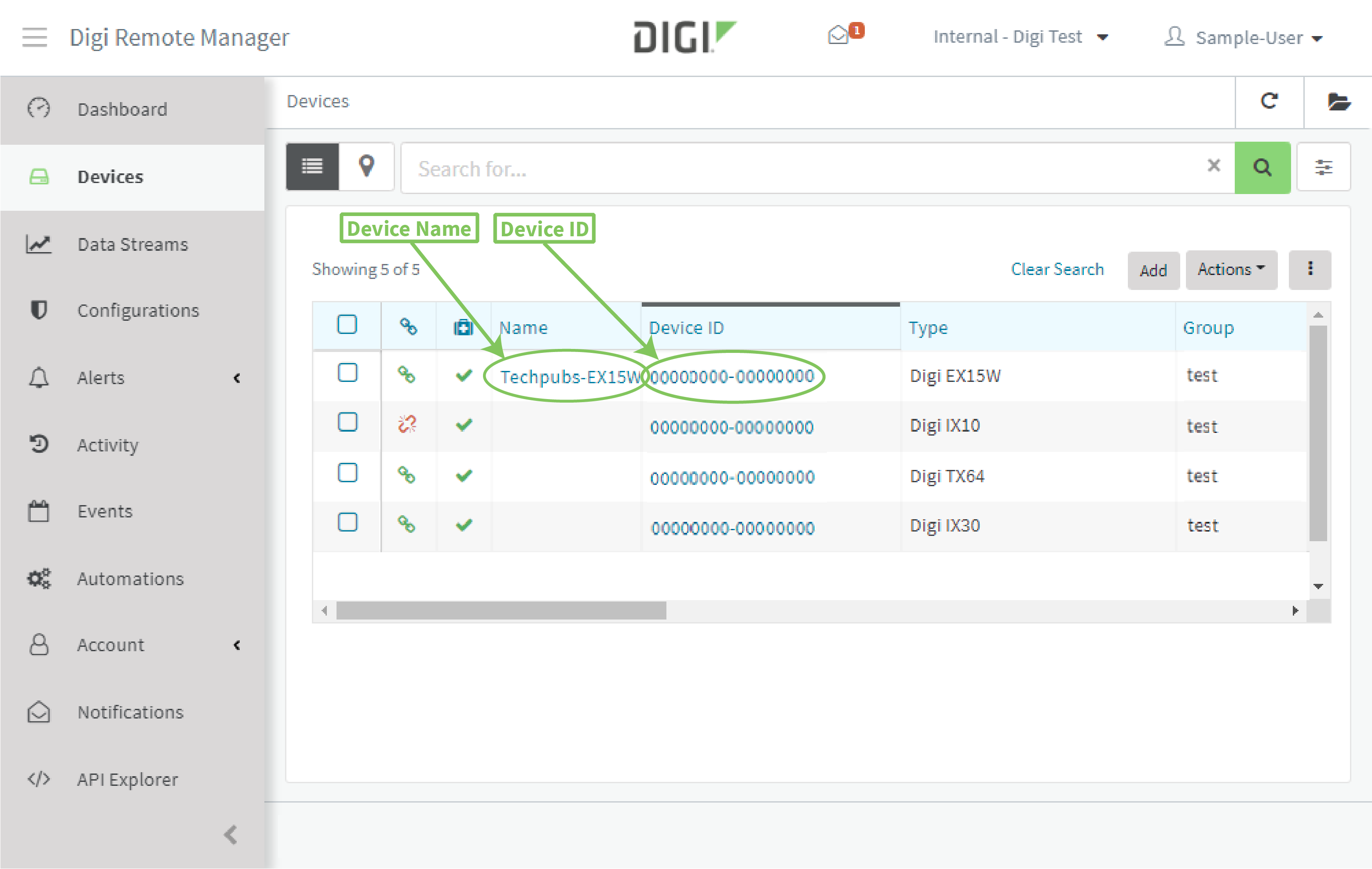Sort table by Name column header
Screen dimensions: 1372x869
pyautogui.click(x=523, y=328)
